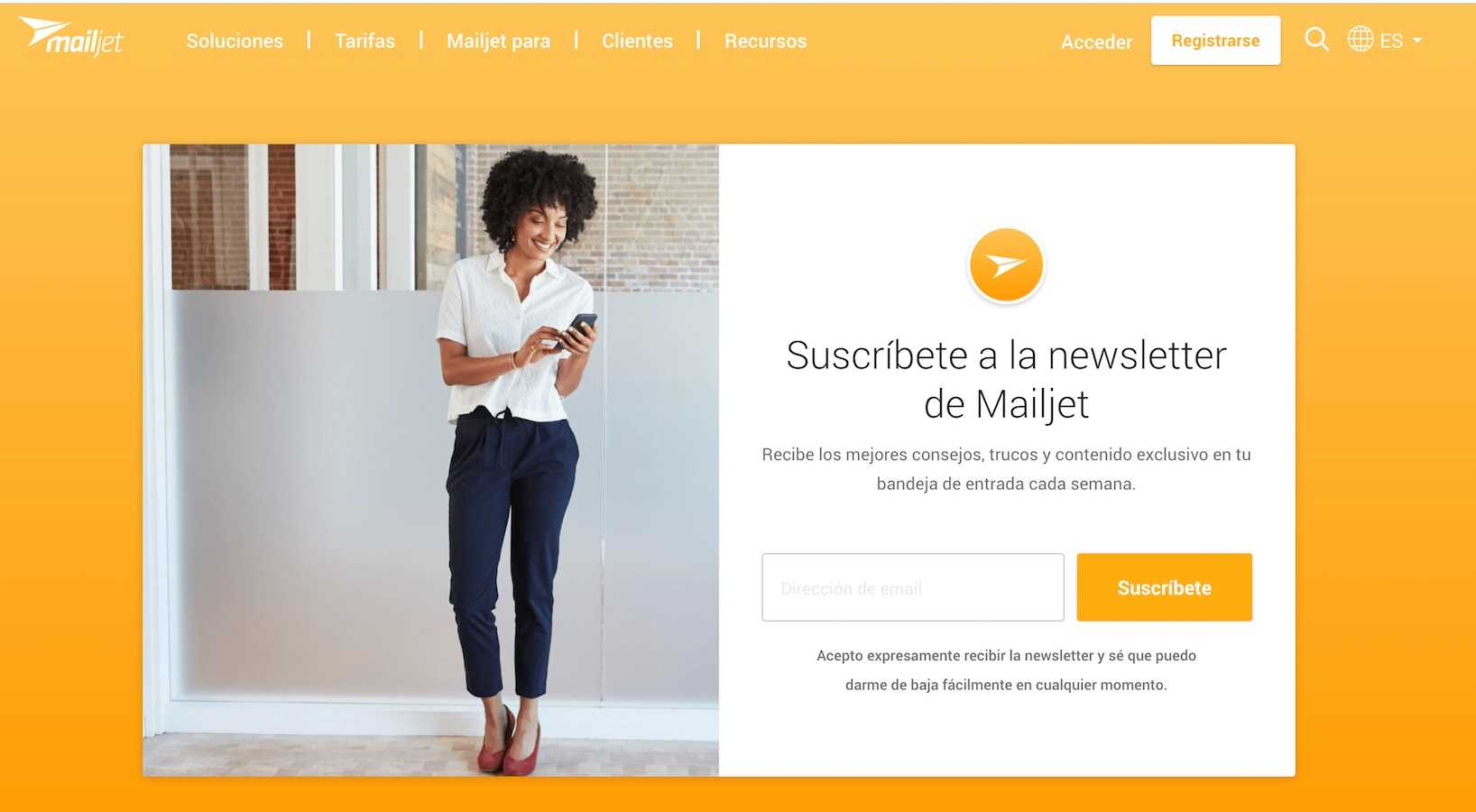Click the woman with phone photo
The width and height of the screenshot is (1476, 812).
click(x=430, y=460)
